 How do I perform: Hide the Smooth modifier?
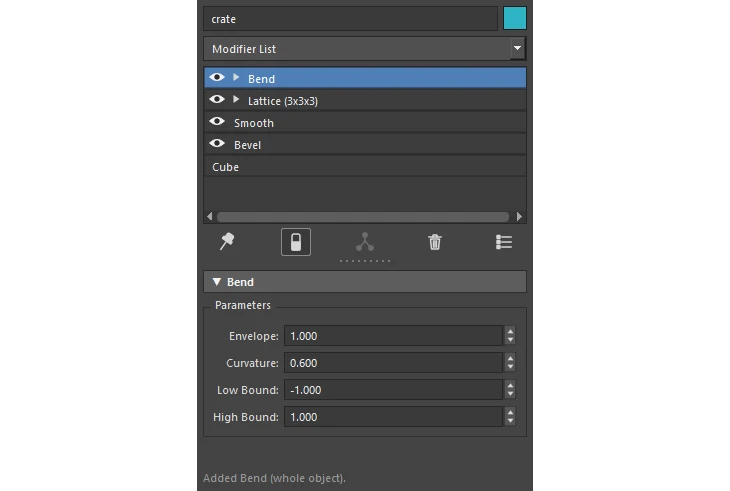tap(217, 121)
